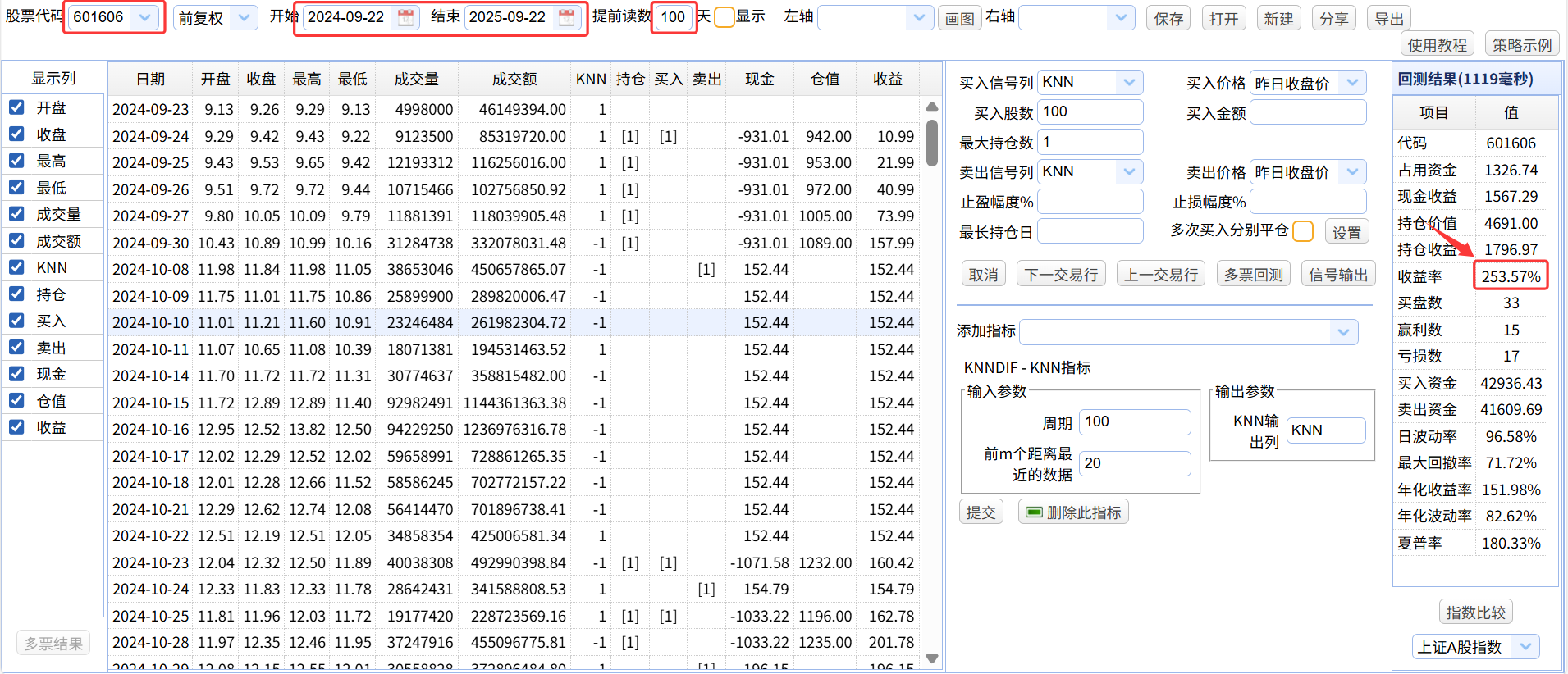Expand the 添加指标 indicator dropdown

point(1343,332)
